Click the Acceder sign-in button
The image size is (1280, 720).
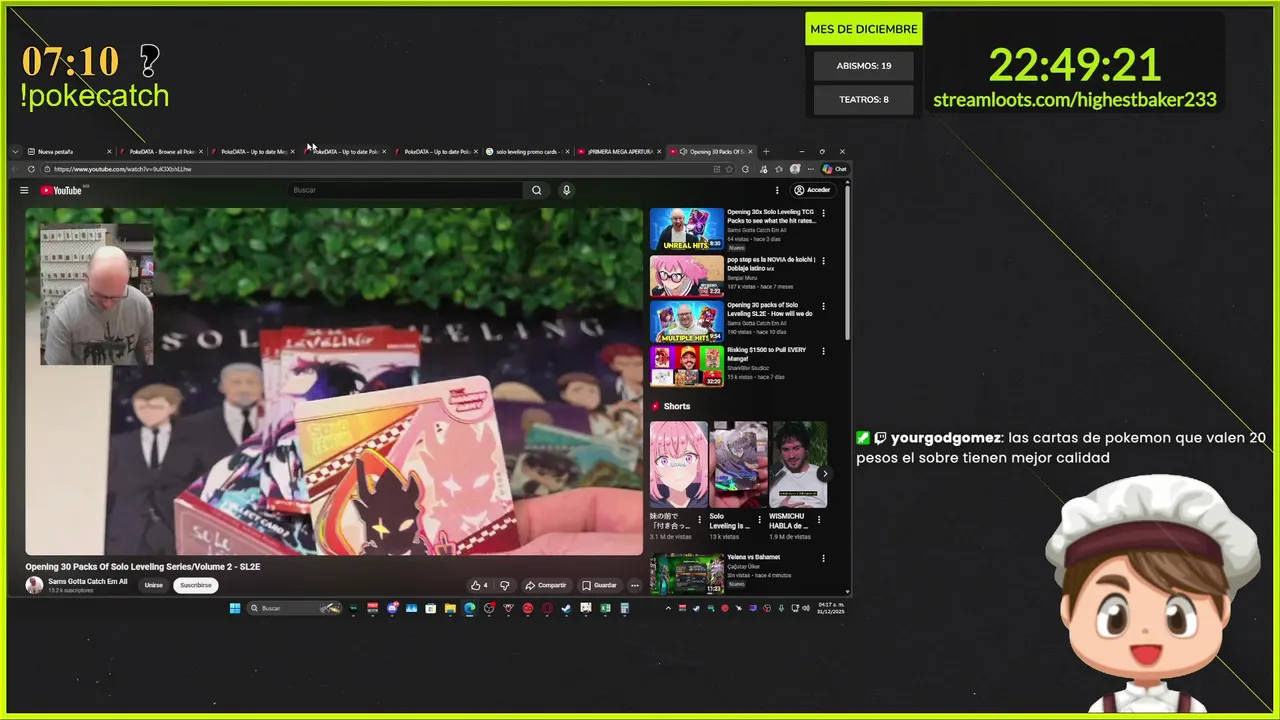click(813, 190)
